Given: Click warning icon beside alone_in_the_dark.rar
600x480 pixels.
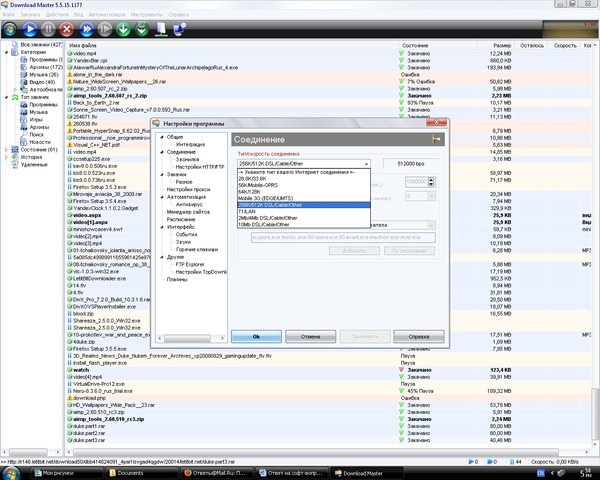Looking at the screenshot, I should pyautogui.click(x=70, y=74).
